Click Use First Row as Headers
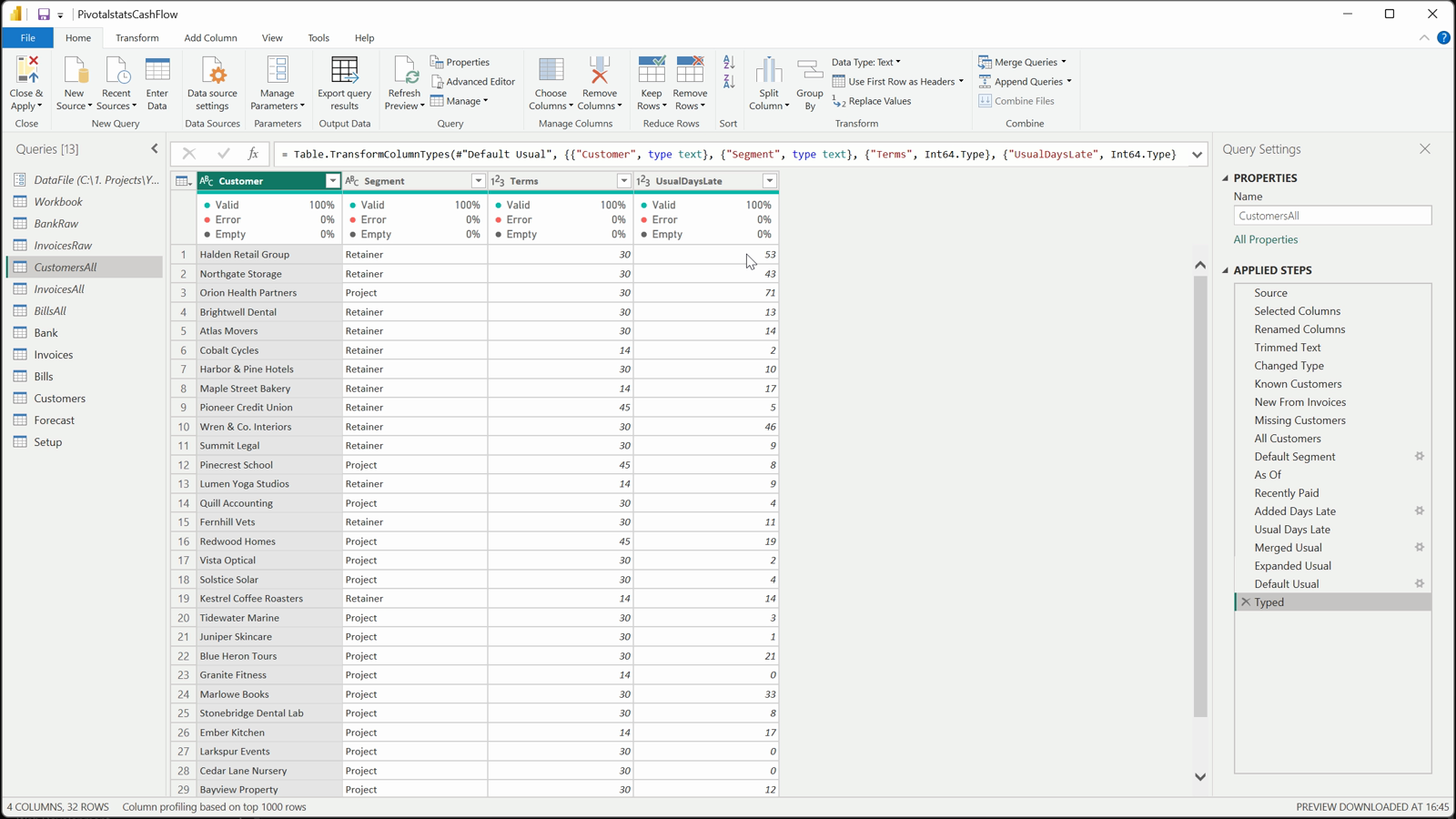Viewport: 1456px width, 819px height. (897, 82)
